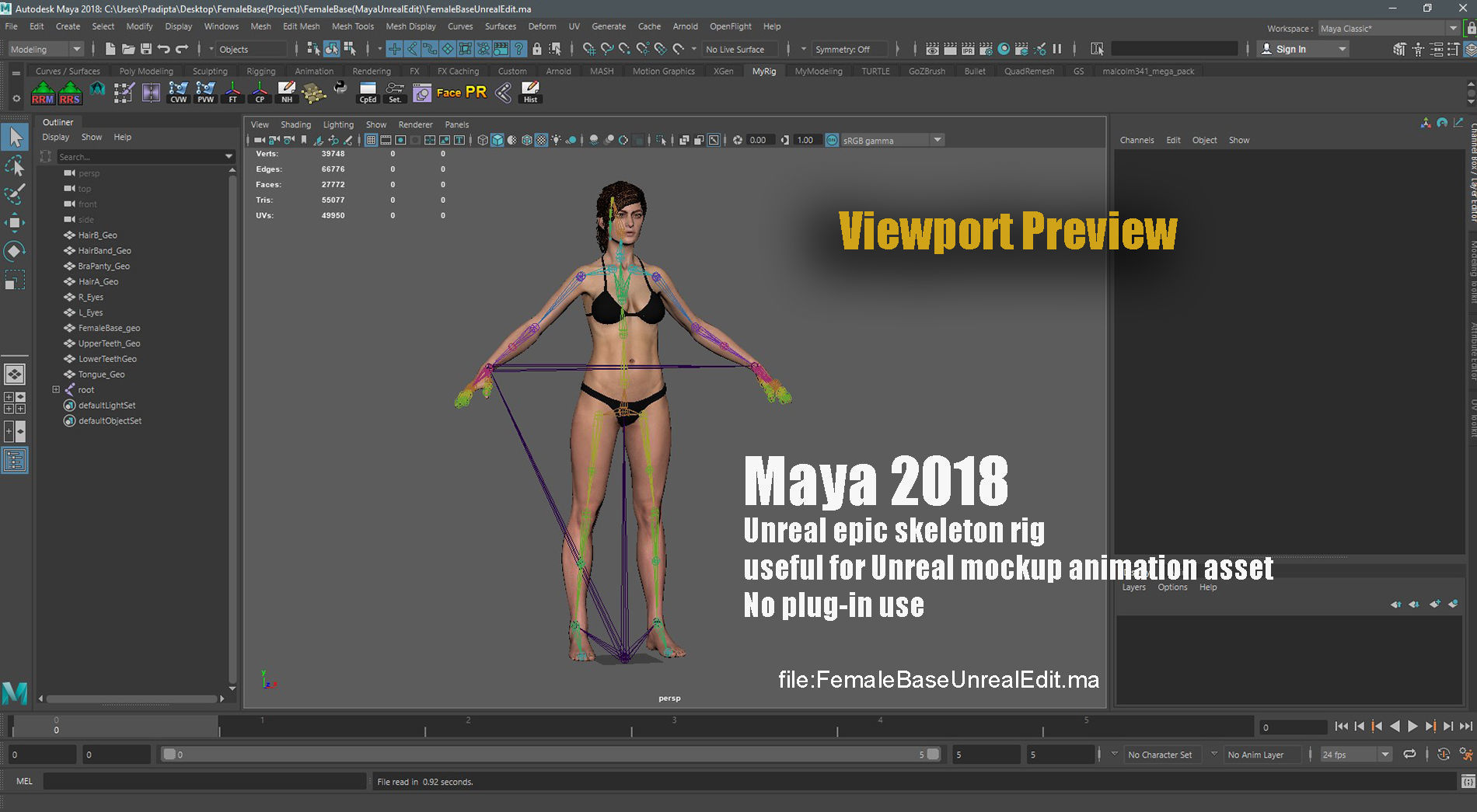
Task: Click the RRM shelf icon
Action: coord(43,93)
